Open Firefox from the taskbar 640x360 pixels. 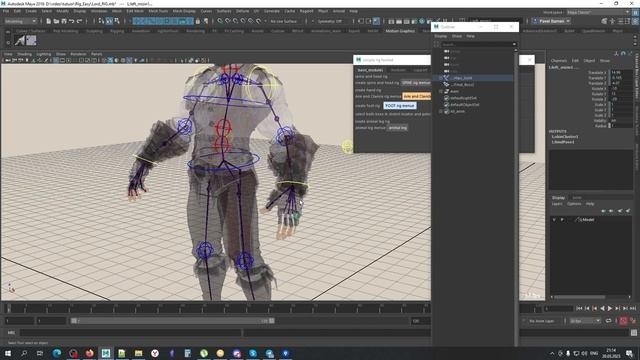89,353
